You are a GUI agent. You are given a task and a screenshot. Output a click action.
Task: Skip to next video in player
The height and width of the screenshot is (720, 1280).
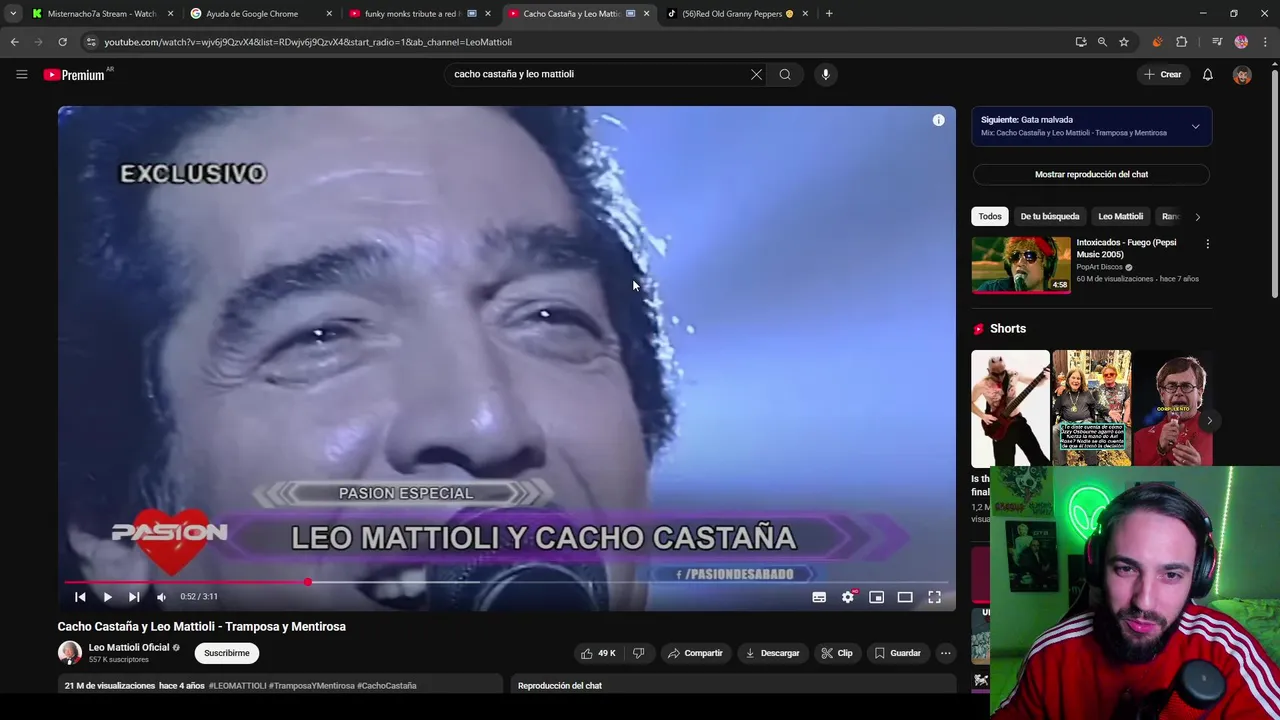[x=134, y=597]
